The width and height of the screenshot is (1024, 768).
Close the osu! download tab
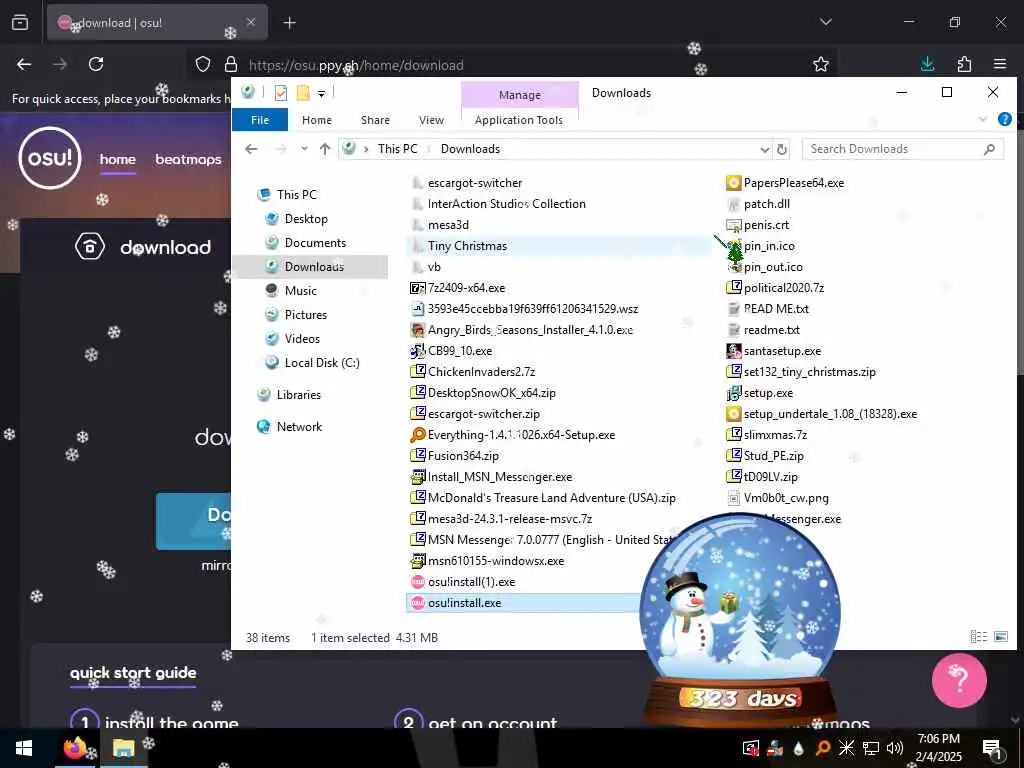pos(251,22)
